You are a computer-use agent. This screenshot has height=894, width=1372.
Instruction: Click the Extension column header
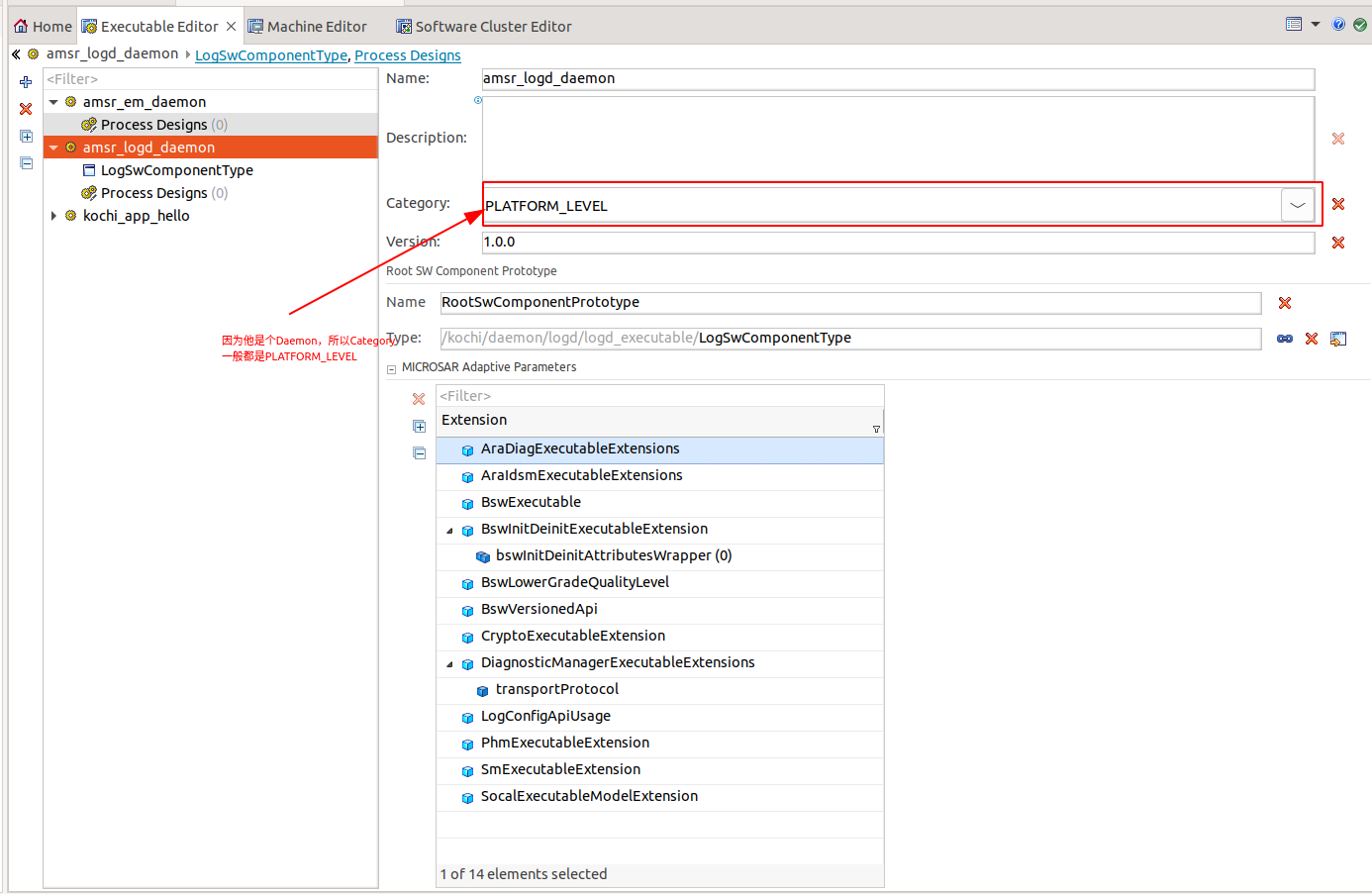[659, 421]
